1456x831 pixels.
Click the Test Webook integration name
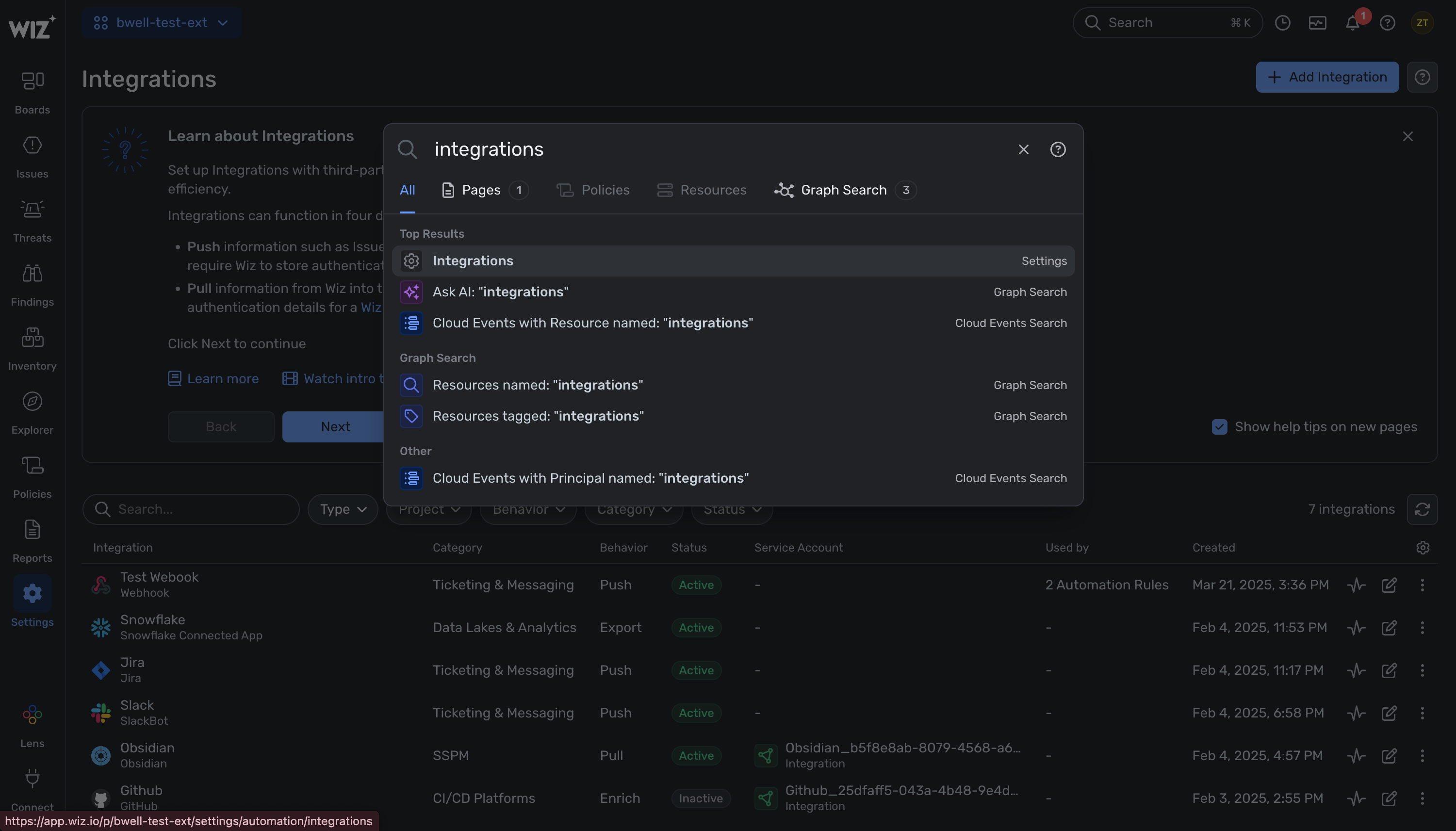click(x=159, y=577)
